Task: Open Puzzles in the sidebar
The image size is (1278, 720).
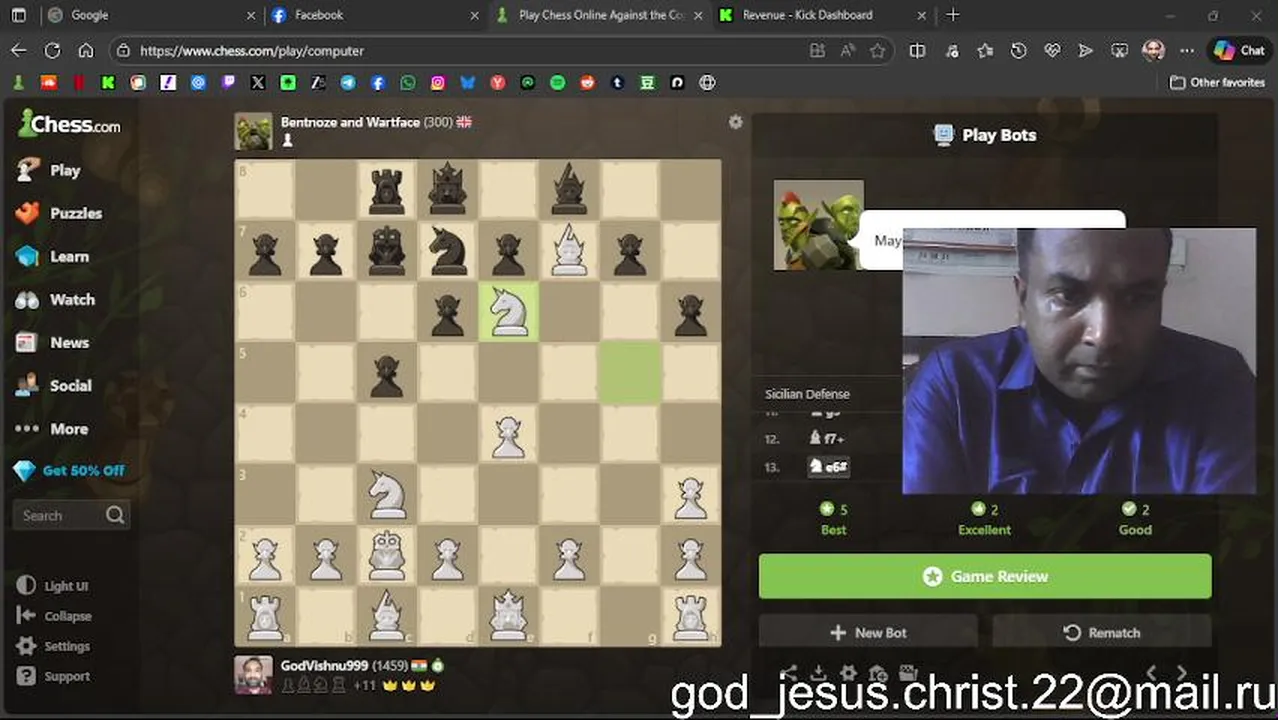Action: pyautogui.click(x=60, y=213)
